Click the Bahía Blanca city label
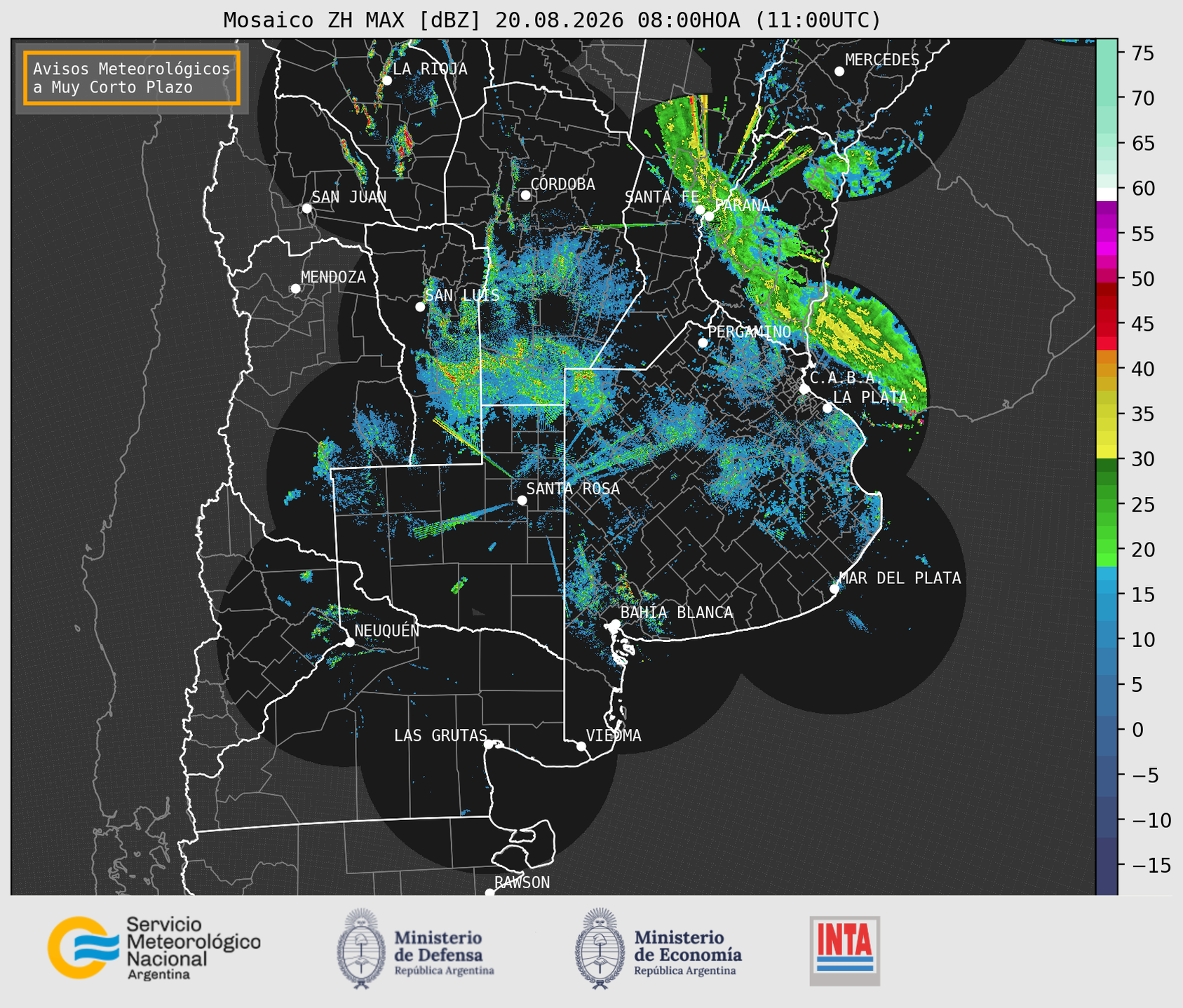This screenshot has width=1183, height=1008. (677, 613)
